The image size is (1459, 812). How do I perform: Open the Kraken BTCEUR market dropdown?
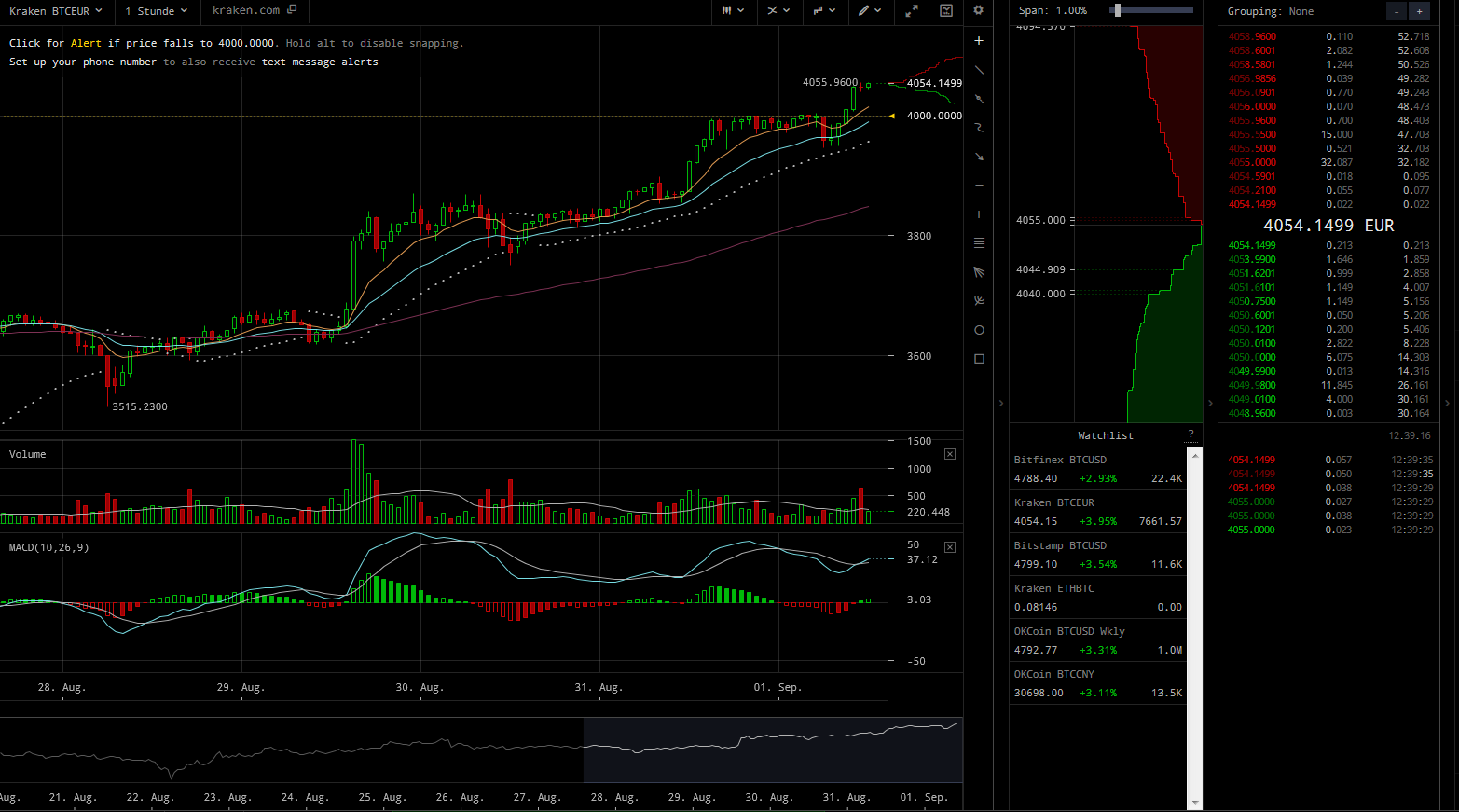55,11
